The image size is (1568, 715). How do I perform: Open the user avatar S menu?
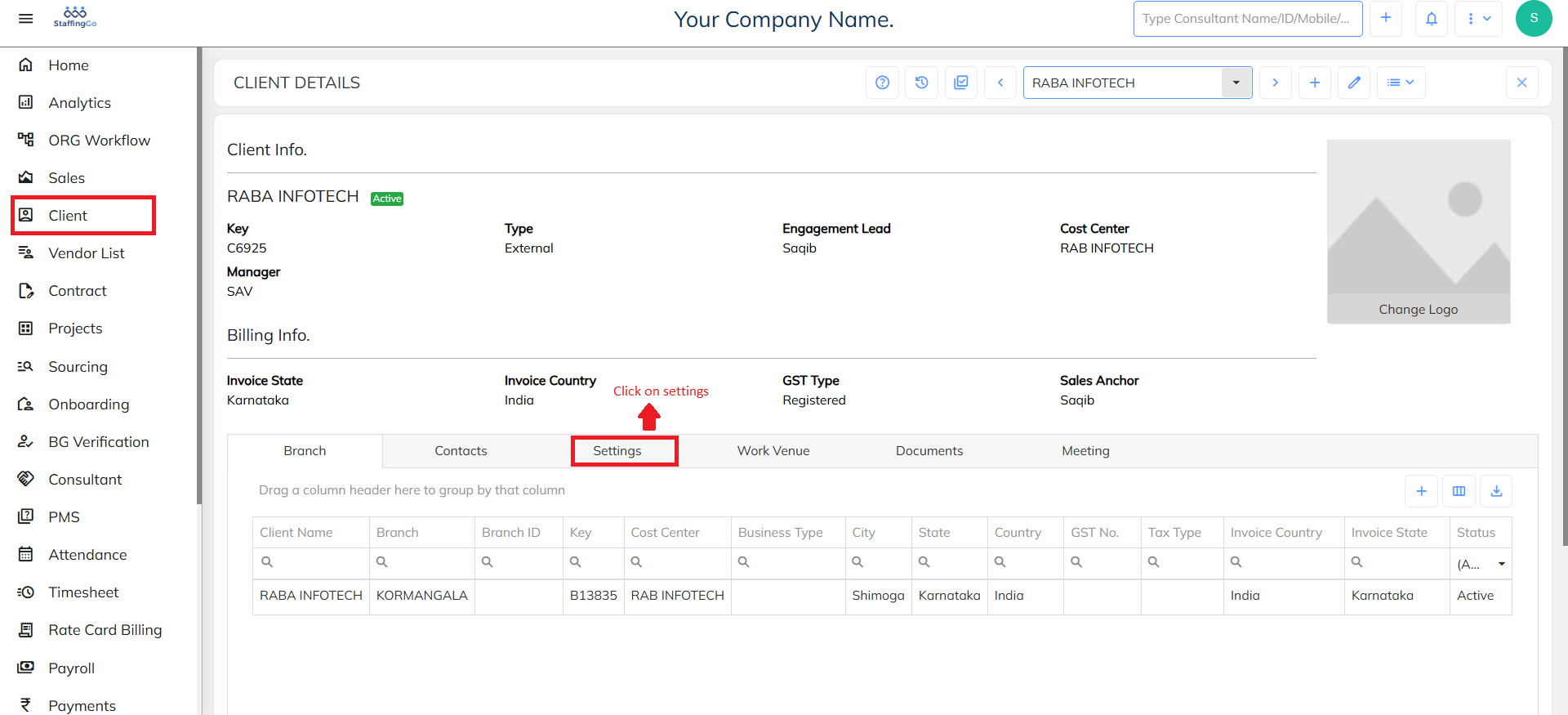[x=1534, y=18]
